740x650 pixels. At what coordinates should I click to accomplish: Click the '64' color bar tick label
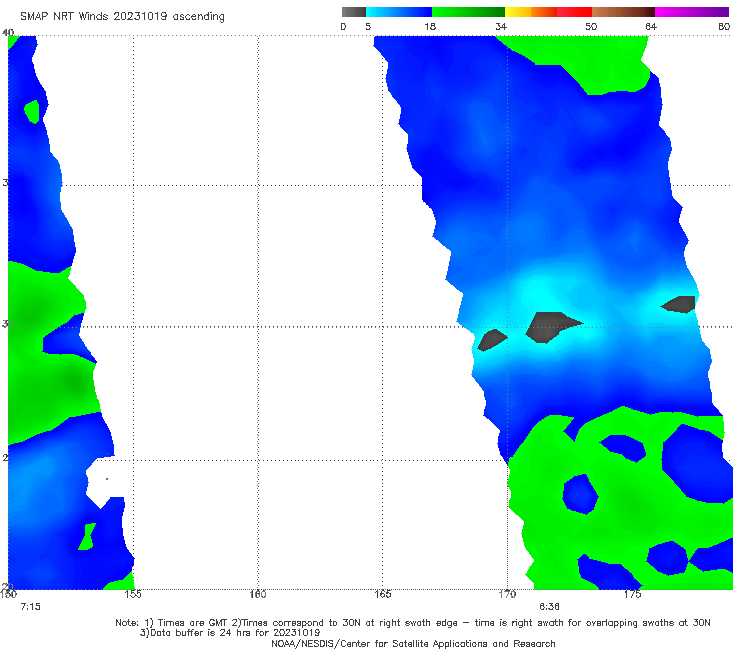(651, 27)
